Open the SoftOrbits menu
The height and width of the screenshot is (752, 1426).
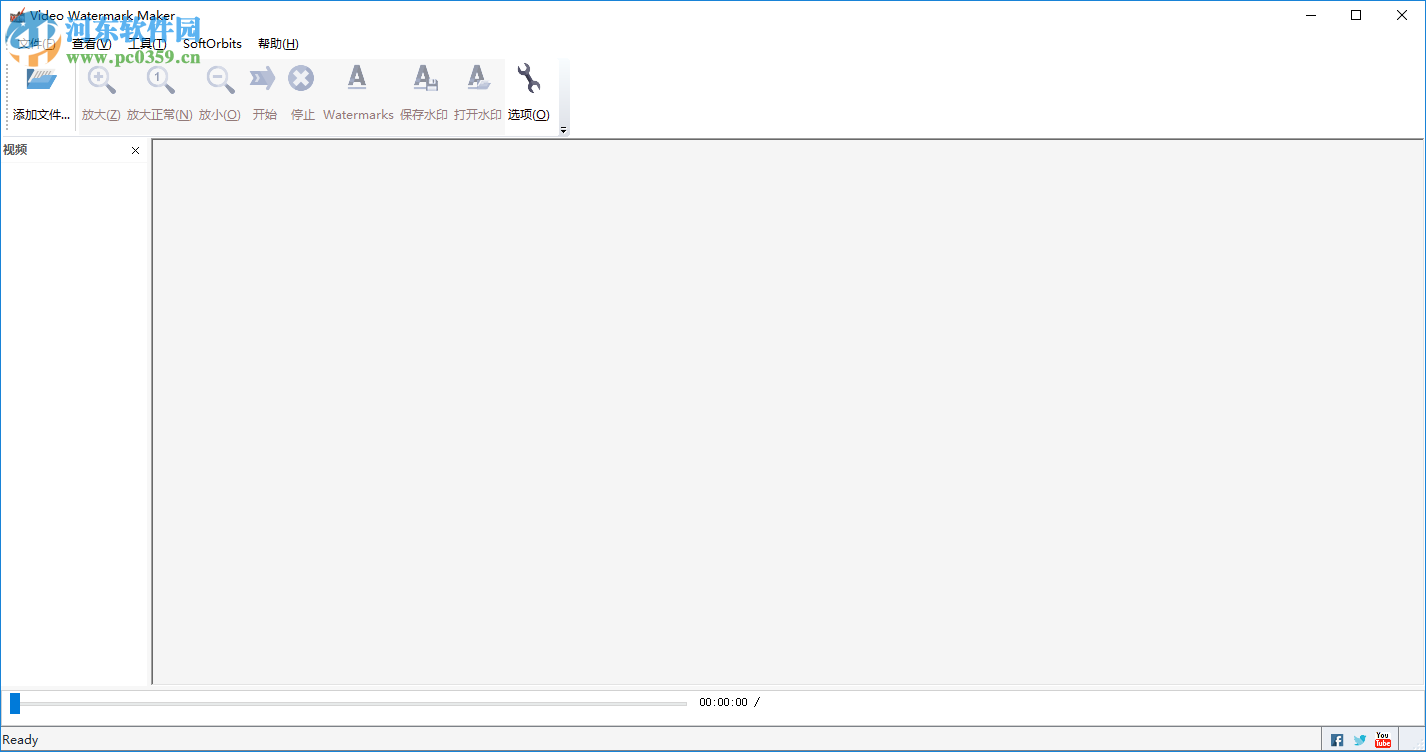coord(211,43)
